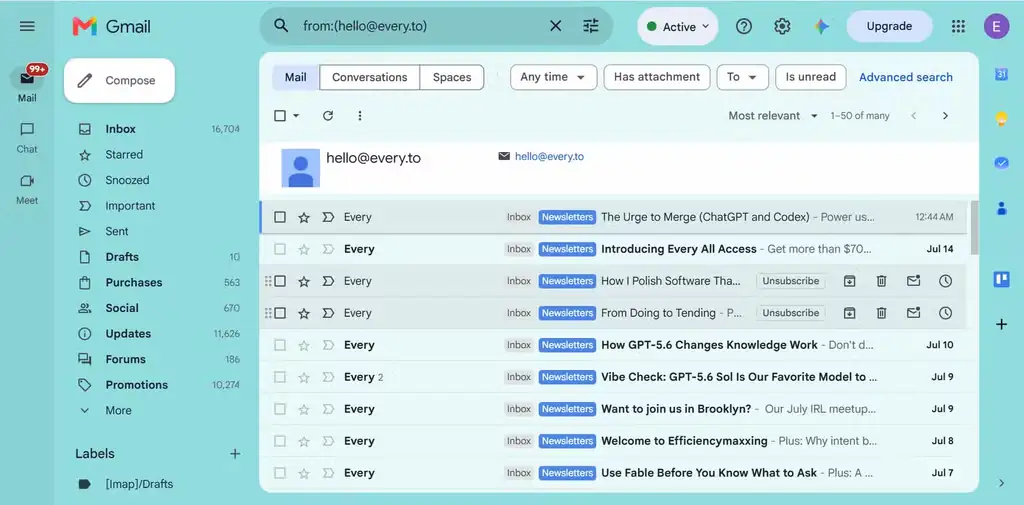Select the Mail tab

click(295, 77)
